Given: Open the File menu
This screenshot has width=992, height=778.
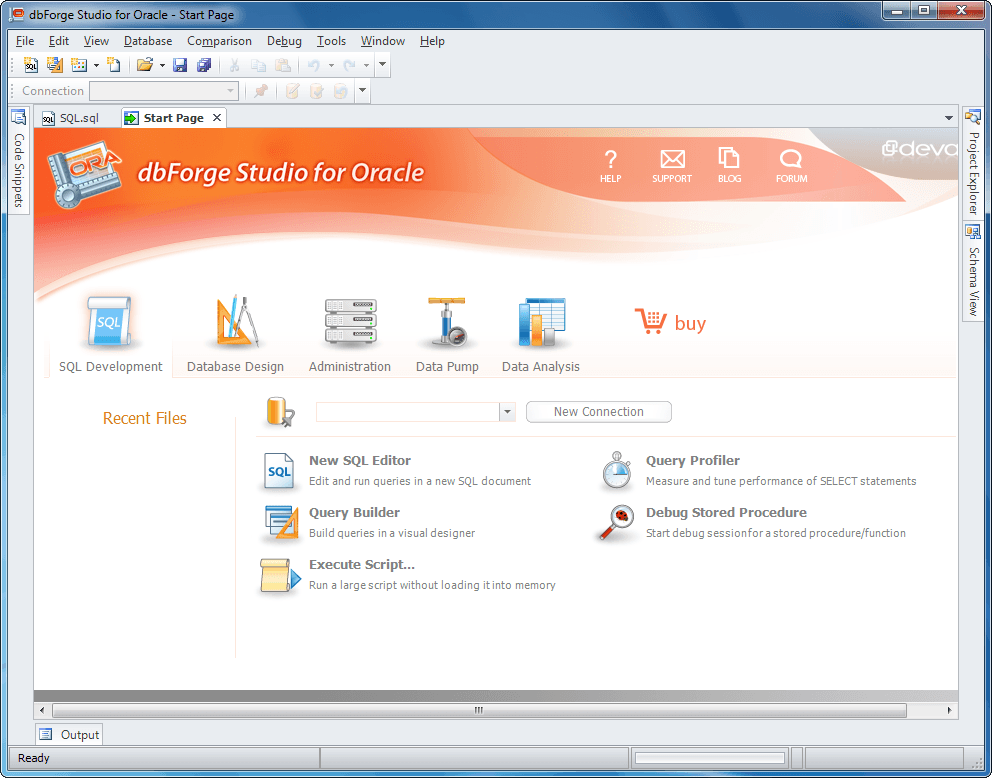Looking at the screenshot, I should pyautogui.click(x=25, y=40).
